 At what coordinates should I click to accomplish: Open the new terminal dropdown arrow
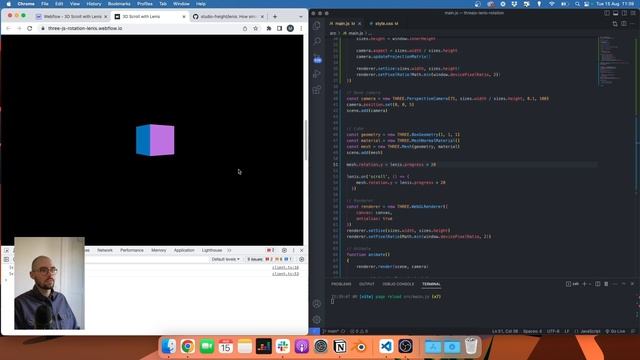[590, 284]
